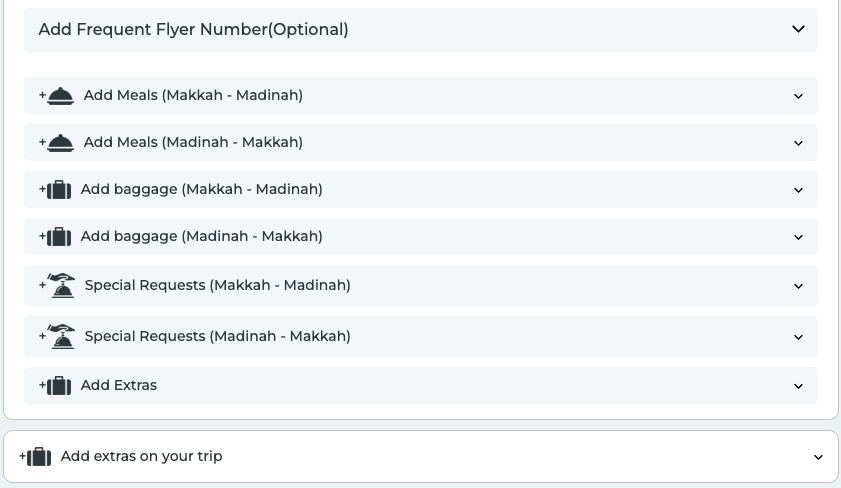The width and height of the screenshot is (841, 488).
Task: Expand Add Meals (Makkah - Madinah) chevron
Action: (x=798, y=96)
